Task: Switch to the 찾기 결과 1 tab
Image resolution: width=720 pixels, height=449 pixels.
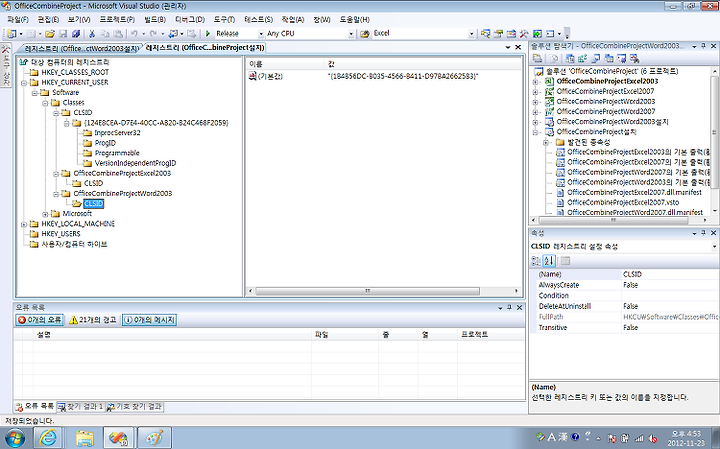Action: (81, 407)
